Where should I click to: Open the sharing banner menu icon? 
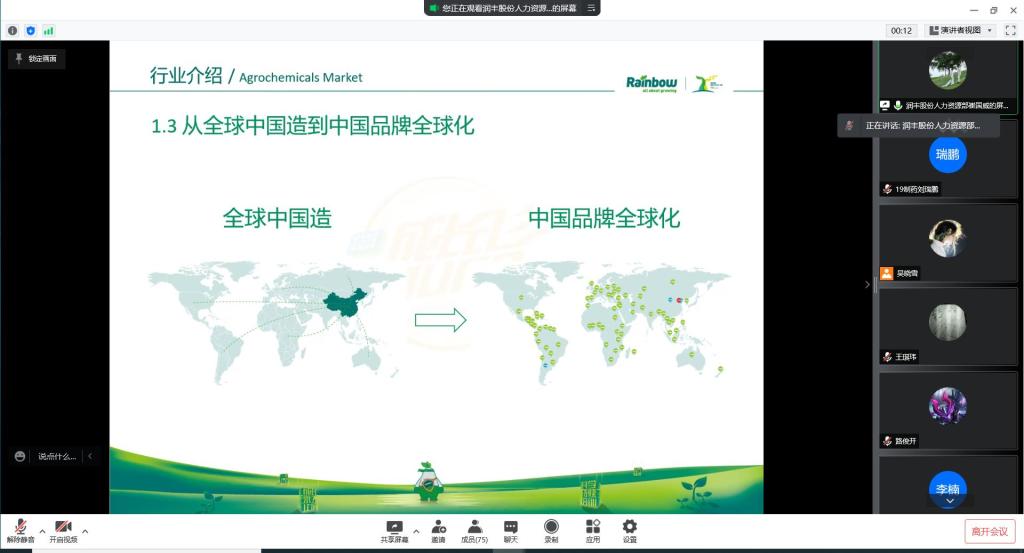pyautogui.click(x=591, y=8)
